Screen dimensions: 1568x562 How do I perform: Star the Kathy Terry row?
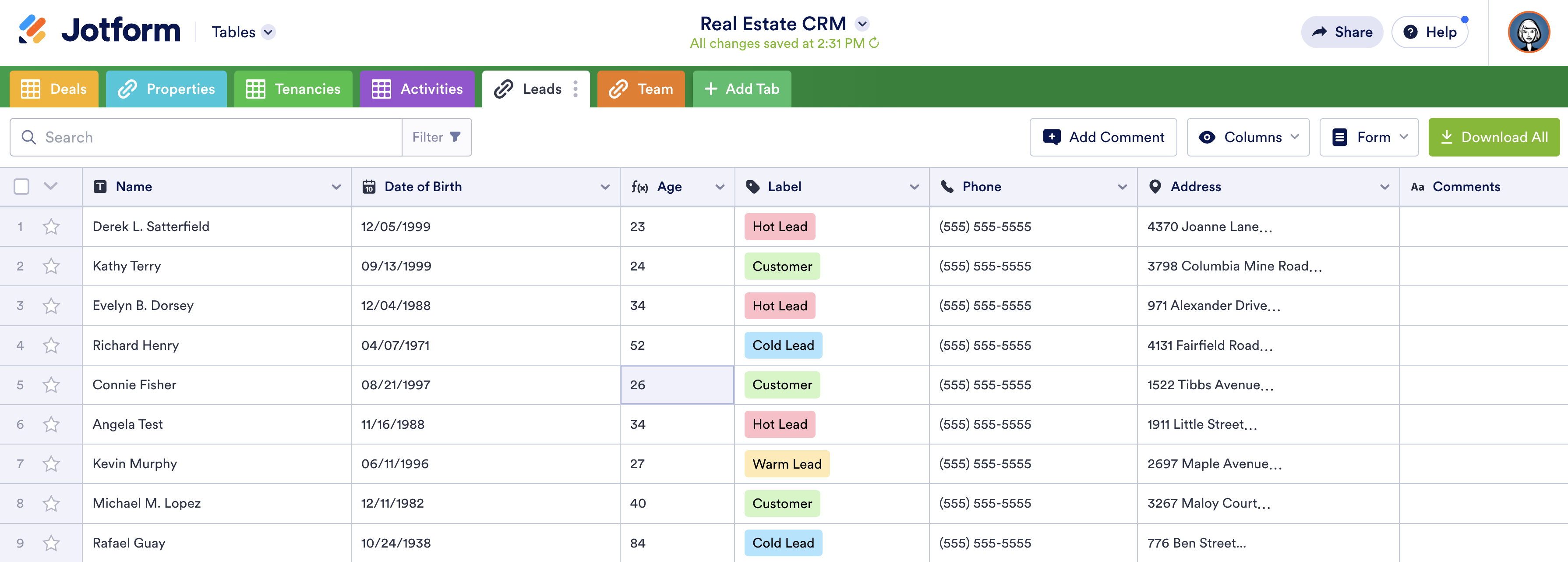pos(51,267)
